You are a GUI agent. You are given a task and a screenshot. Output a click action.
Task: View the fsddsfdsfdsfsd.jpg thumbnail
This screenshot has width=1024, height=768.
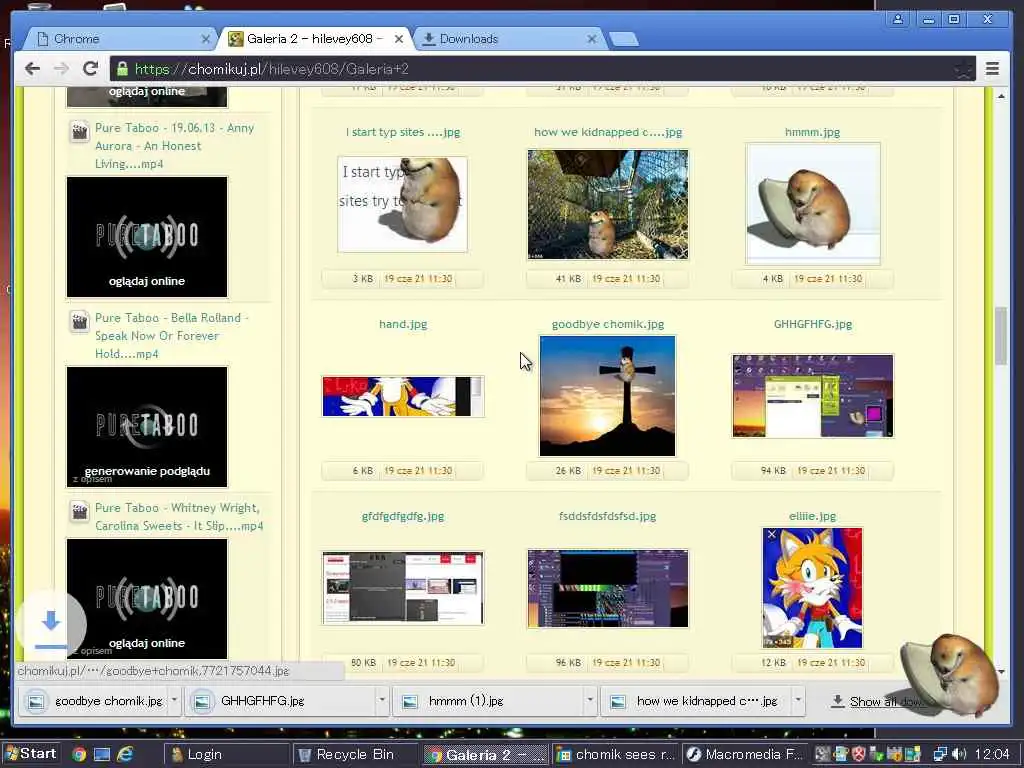click(608, 588)
